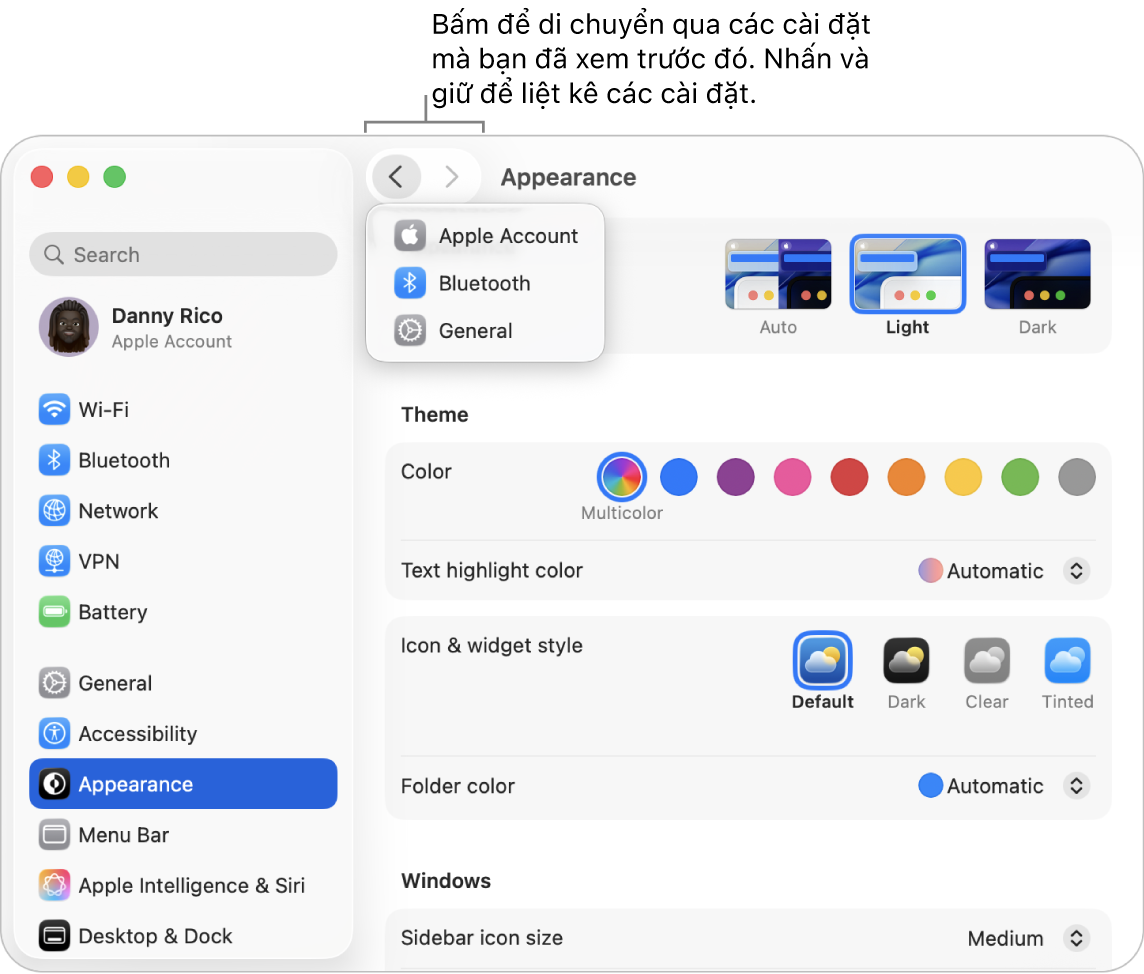The height and width of the screenshot is (974, 1144).
Task: Select Dark appearance mode
Action: pos(1037,275)
